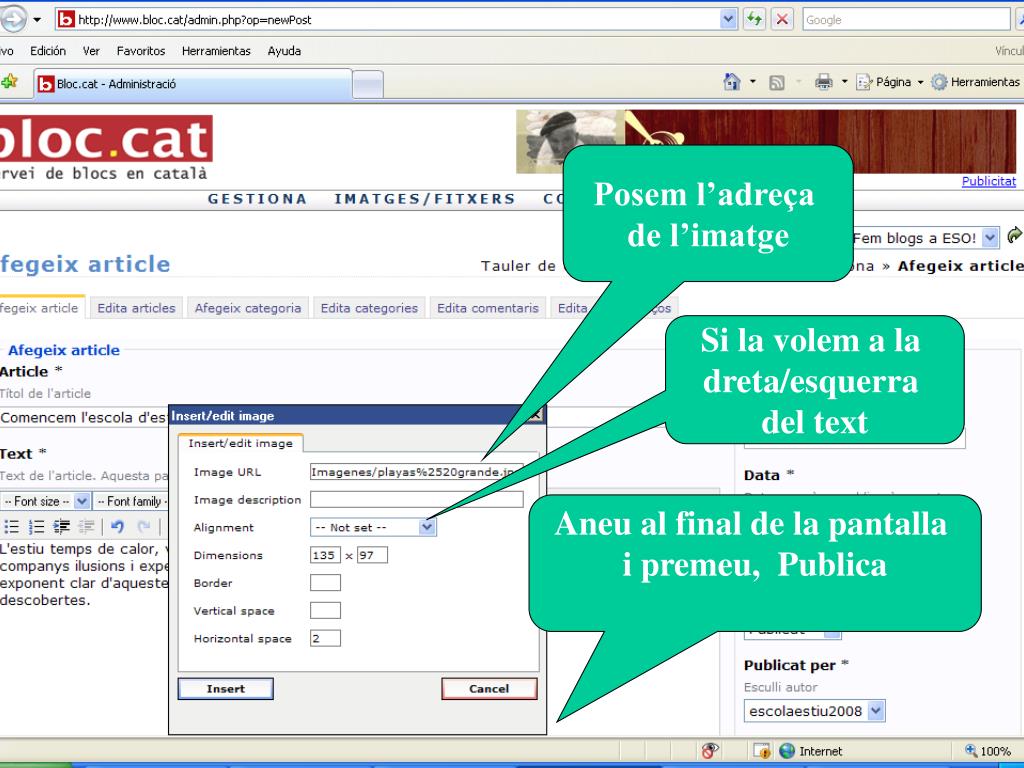Image resolution: width=1024 pixels, height=768 pixels.
Task: Click the Border input field
Action: click(x=325, y=583)
